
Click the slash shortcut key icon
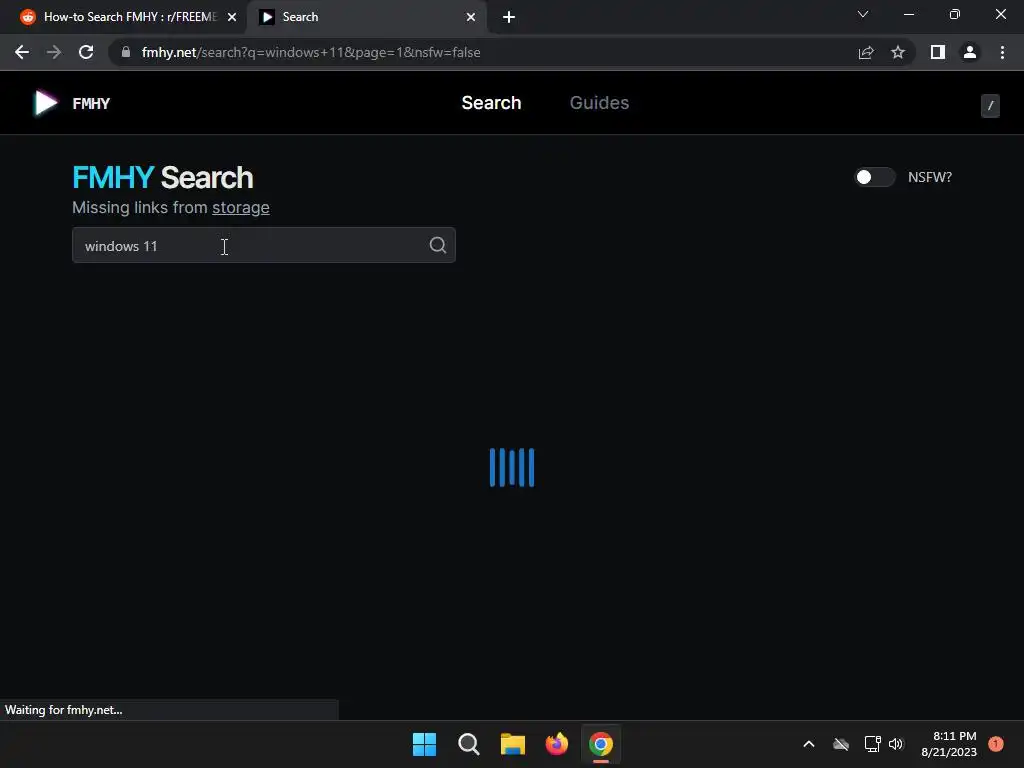tap(990, 105)
